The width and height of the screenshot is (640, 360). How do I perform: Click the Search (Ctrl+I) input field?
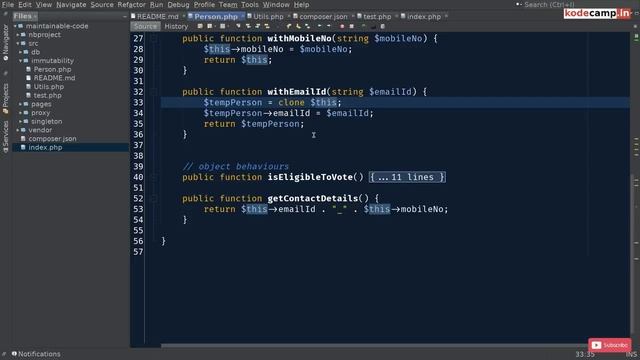[x=549, y=4]
